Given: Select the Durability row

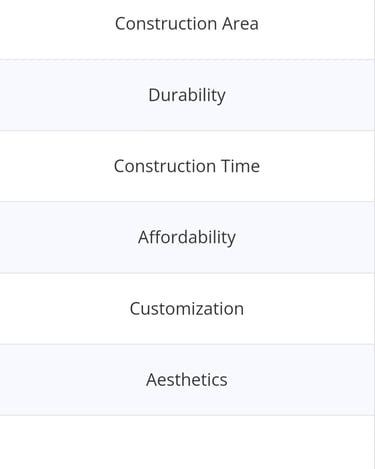Looking at the screenshot, I should (x=187, y=95).
